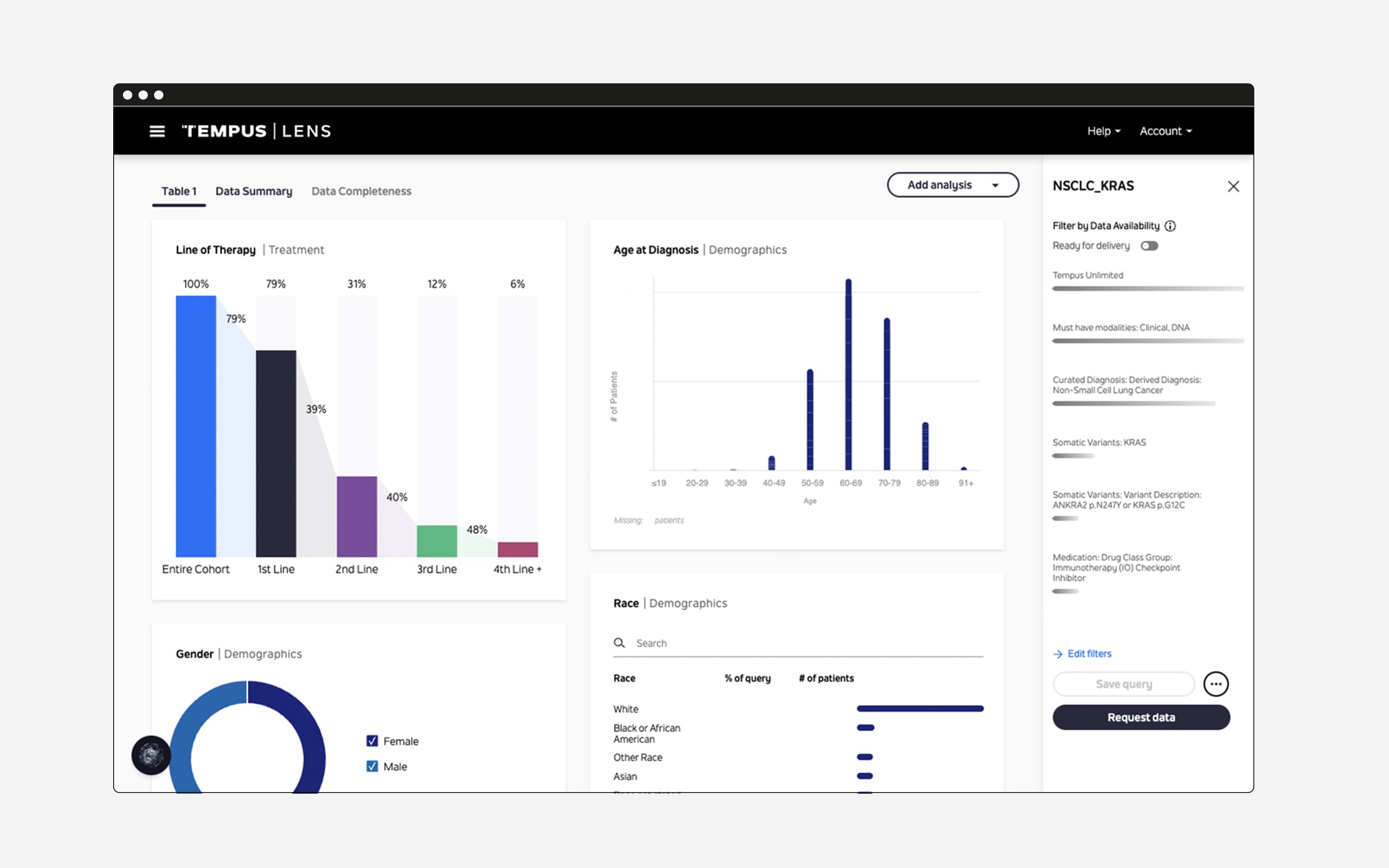
Task: Click the Curated Diagnosis filter text
Action: click(1126, 385)
